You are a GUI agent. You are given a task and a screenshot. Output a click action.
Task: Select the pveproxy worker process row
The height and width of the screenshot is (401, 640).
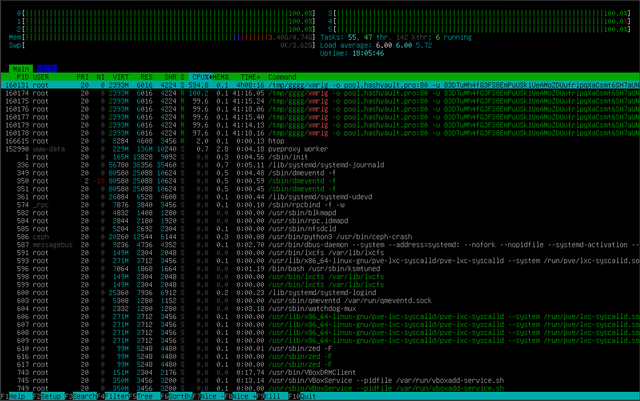320,149
